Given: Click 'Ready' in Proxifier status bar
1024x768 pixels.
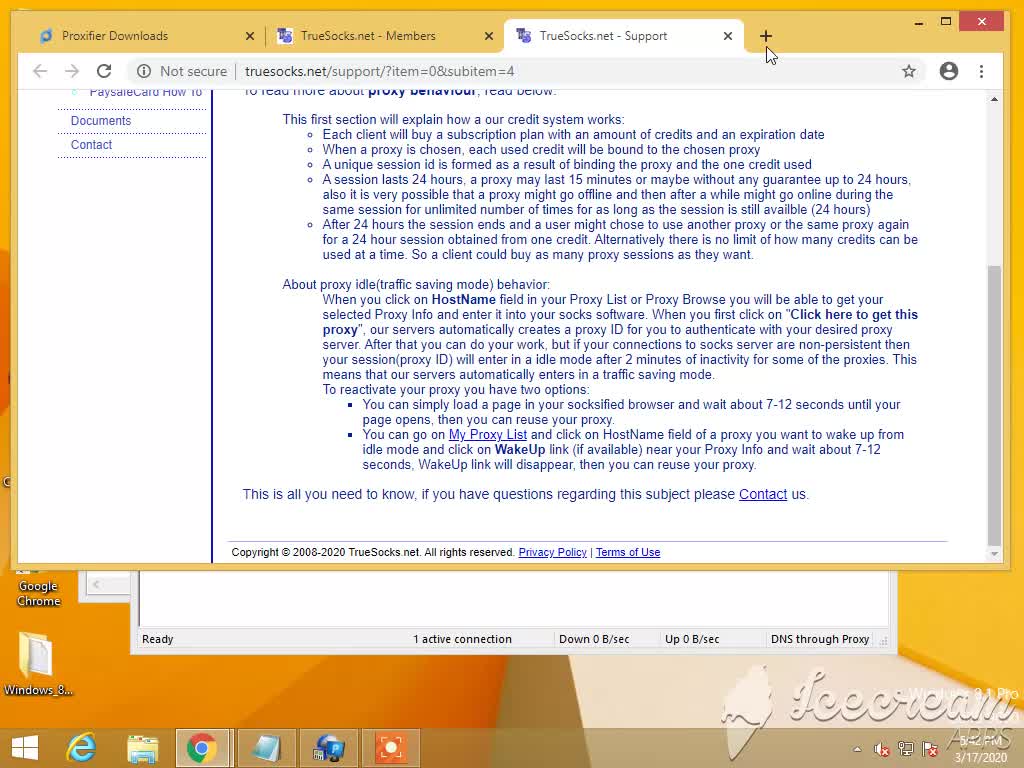Looking at the screenshot, I should (x=157, y=639).
